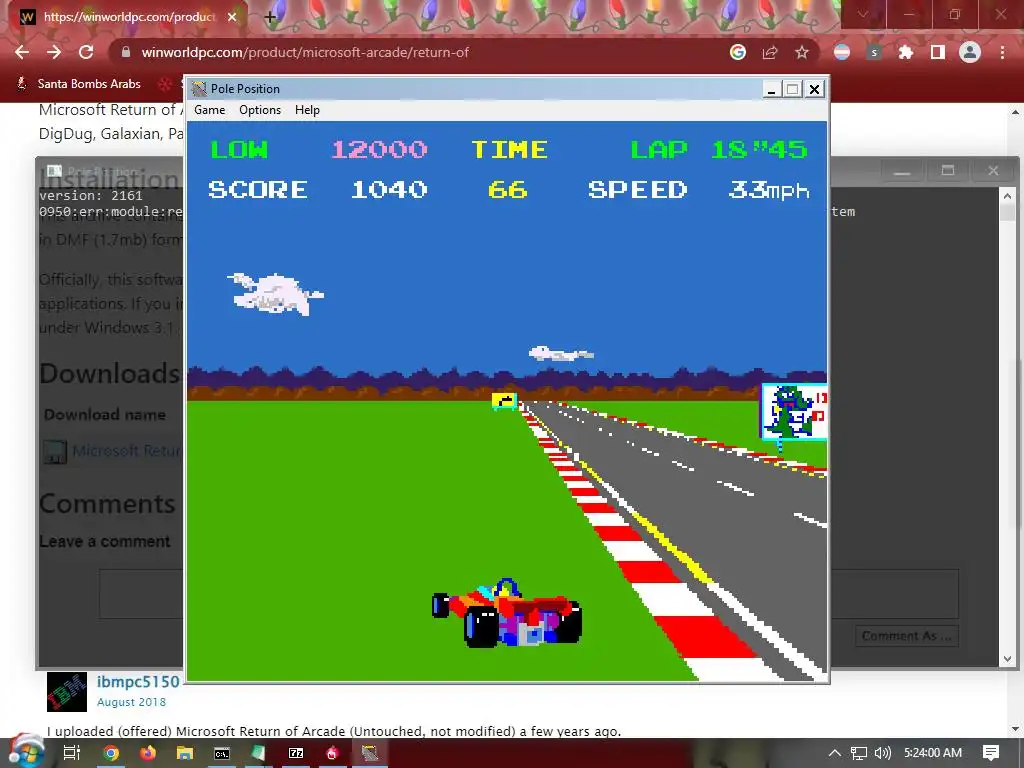
Task: Open the Game menu in Pole Position
Action: 209,110
